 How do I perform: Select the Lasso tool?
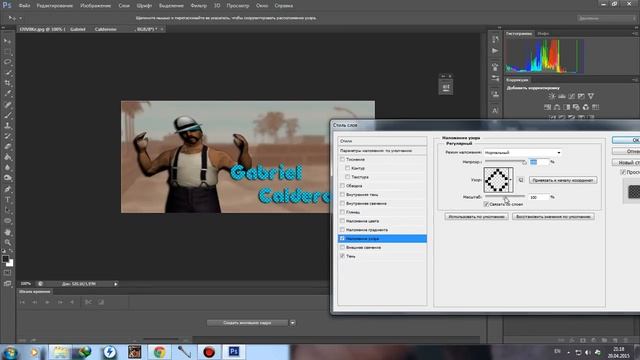7,62
